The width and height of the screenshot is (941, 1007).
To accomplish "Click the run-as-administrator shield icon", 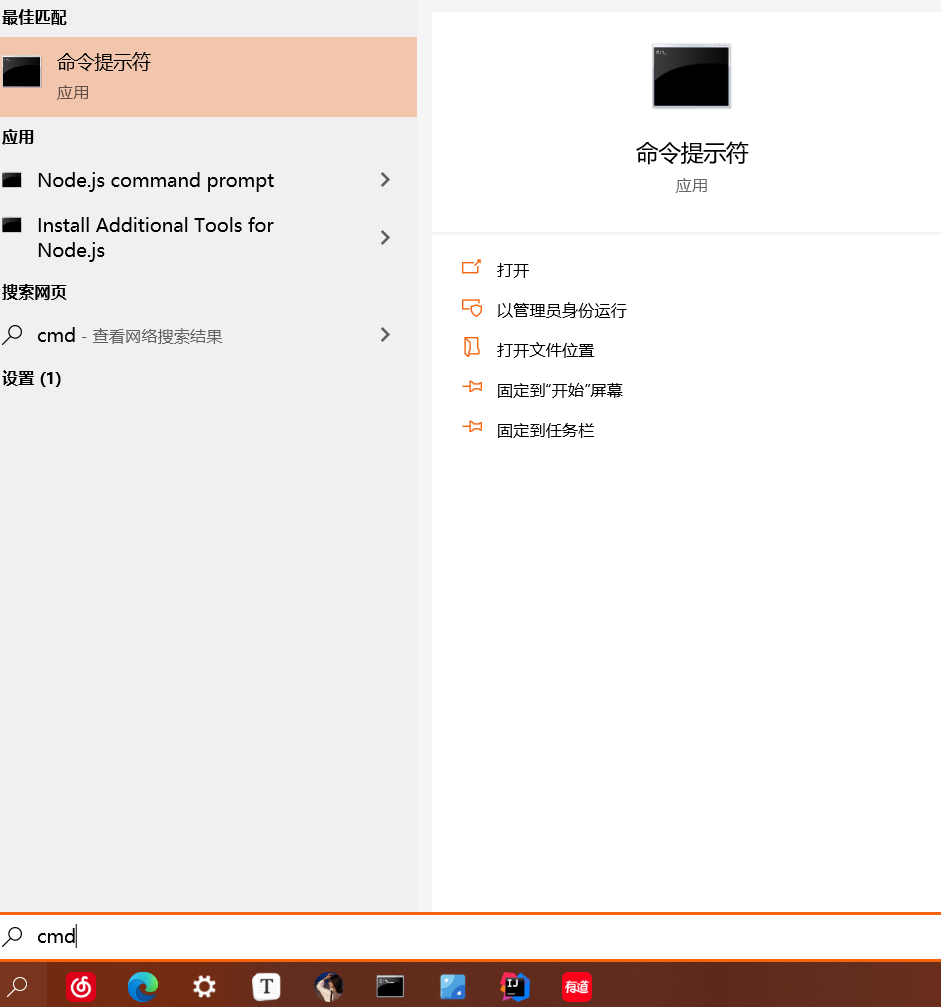I will click(471, 308).
